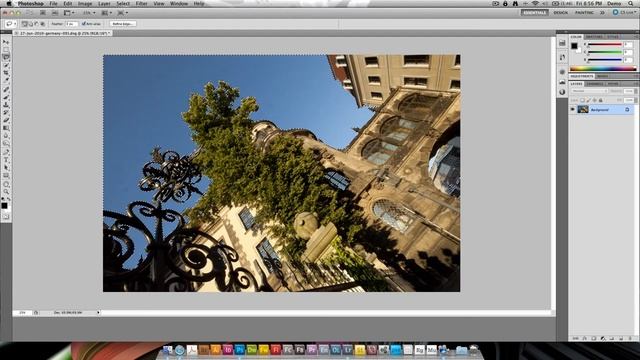
Task: Open the status bar info arrow menu
Action: (x=98, y=313)
